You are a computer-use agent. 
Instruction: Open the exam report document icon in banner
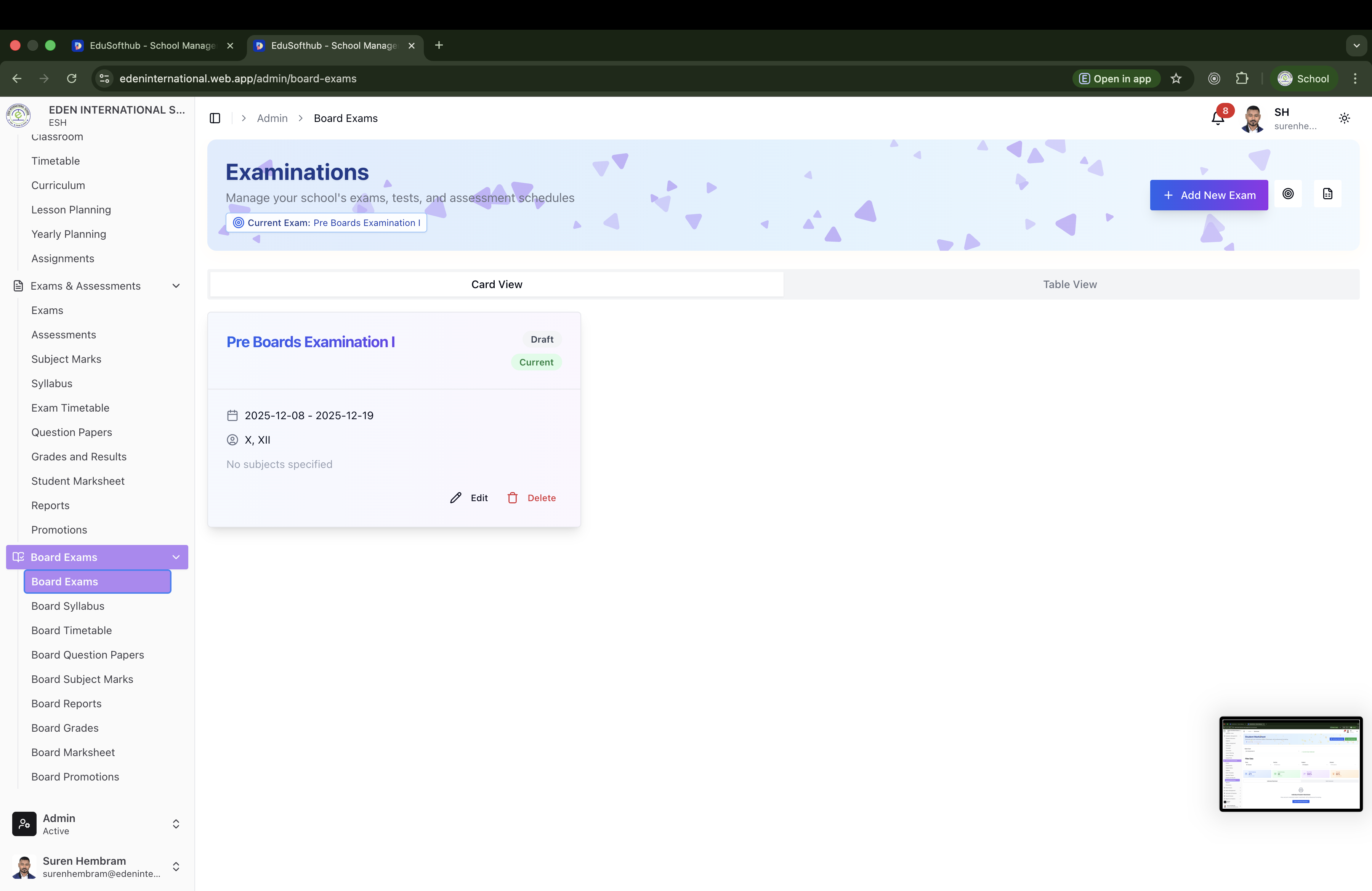1328,194
